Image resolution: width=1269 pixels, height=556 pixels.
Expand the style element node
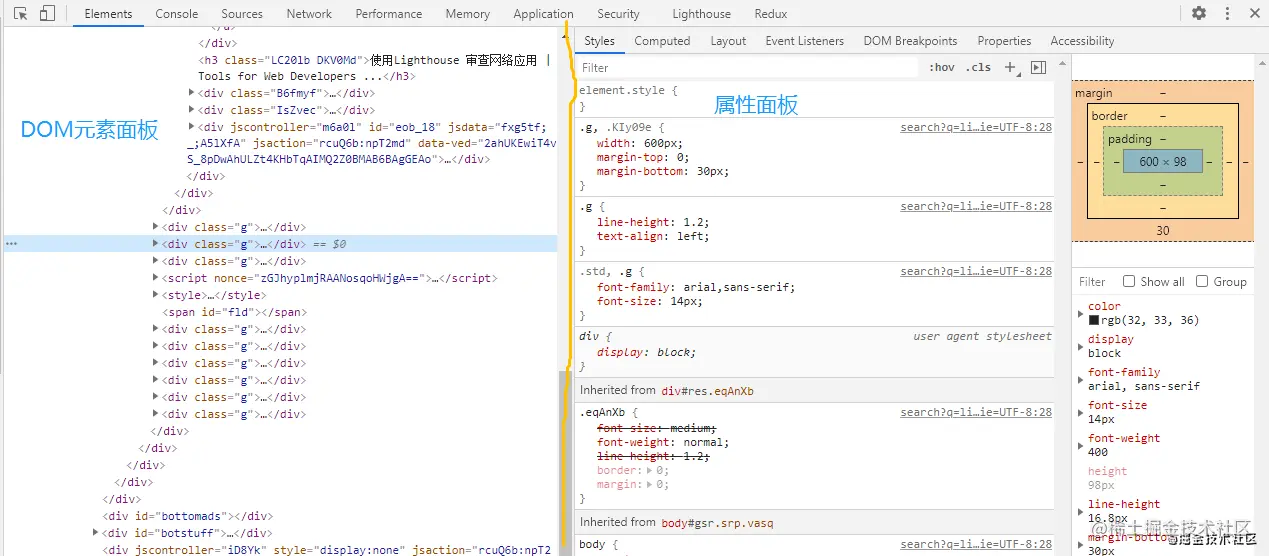(x=155, y=295)
